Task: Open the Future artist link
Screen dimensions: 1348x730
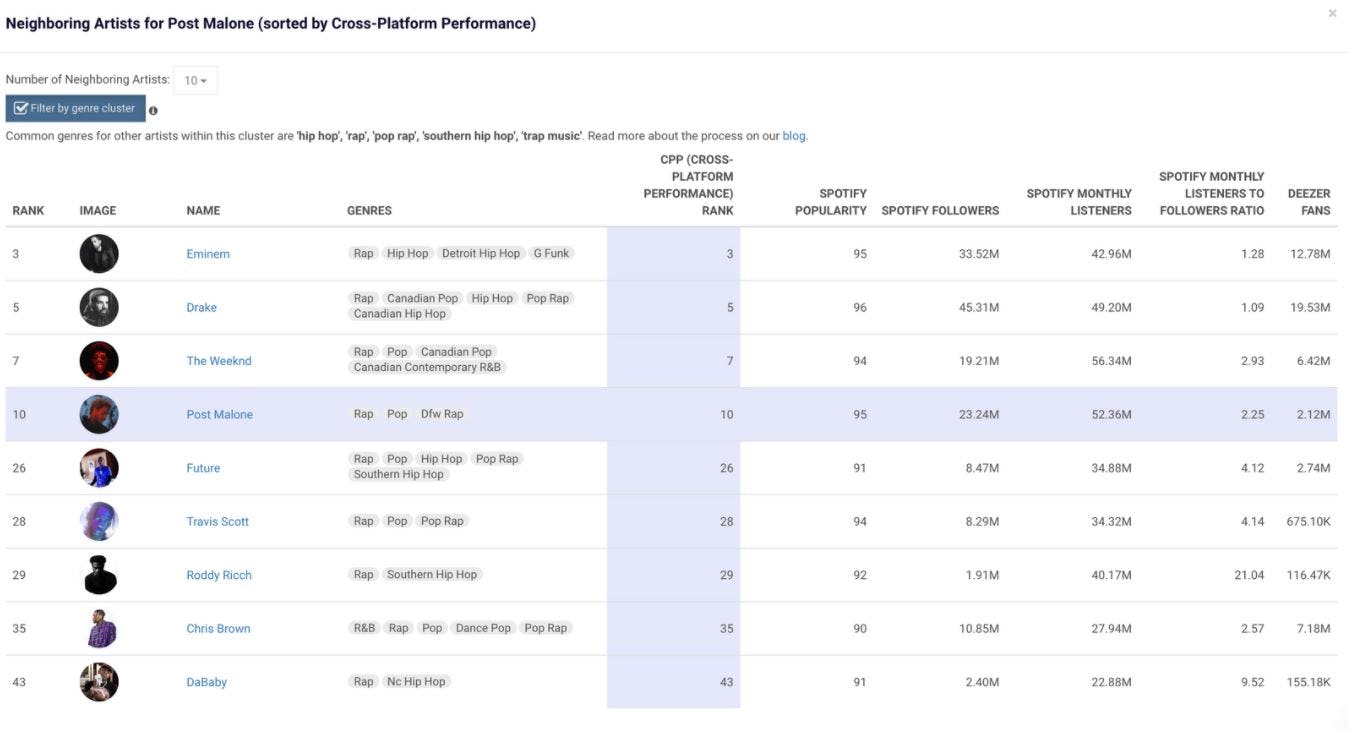Action: pyautogui.click(x=203, y=468)
